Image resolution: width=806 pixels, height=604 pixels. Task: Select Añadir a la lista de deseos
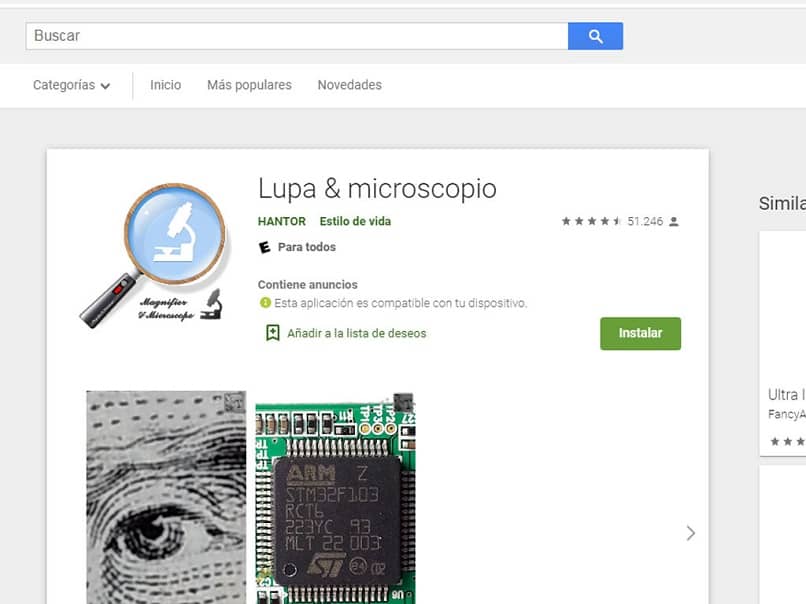point(357,333)
